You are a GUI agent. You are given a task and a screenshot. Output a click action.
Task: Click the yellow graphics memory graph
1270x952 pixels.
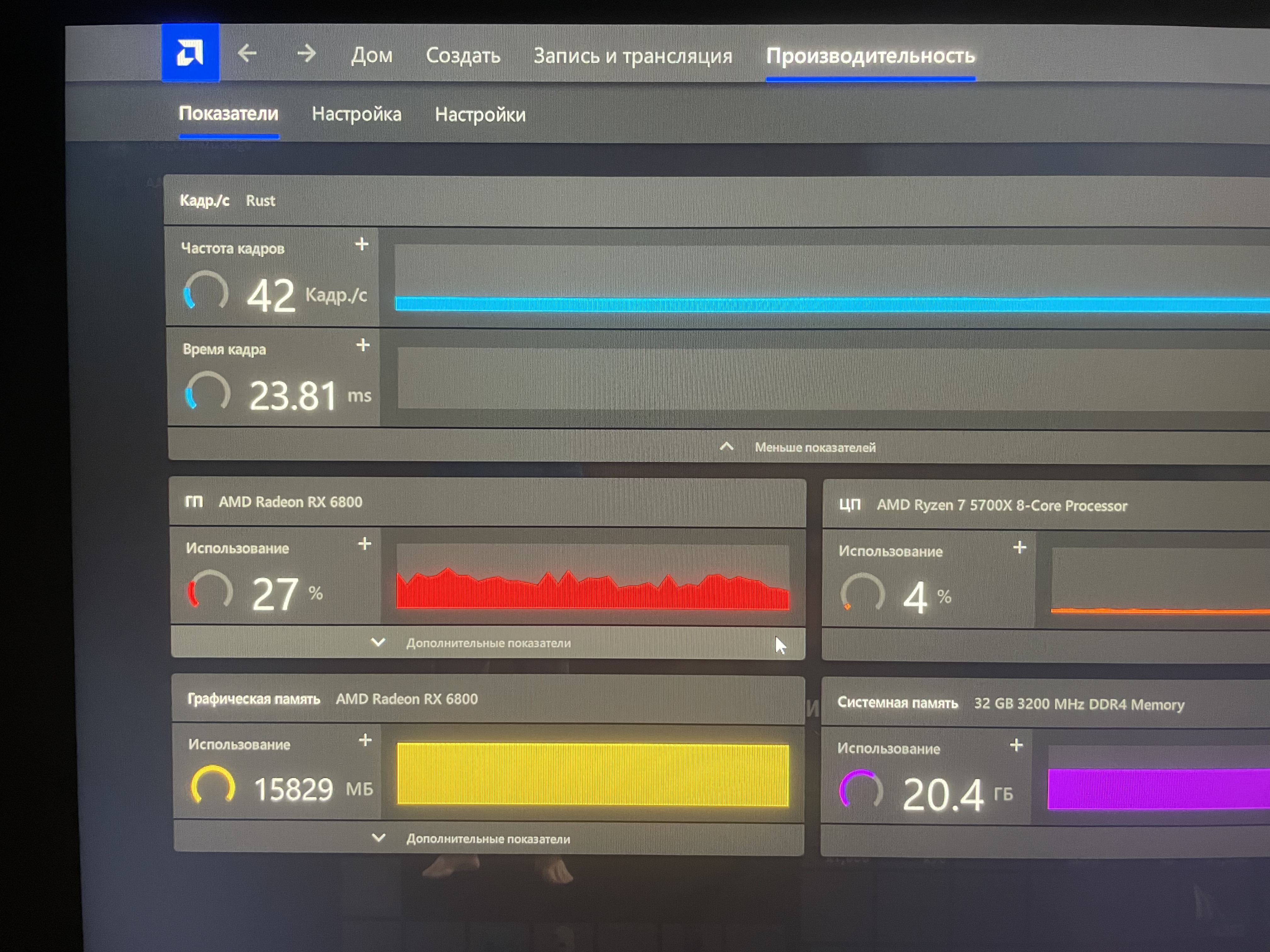point(593,775)
